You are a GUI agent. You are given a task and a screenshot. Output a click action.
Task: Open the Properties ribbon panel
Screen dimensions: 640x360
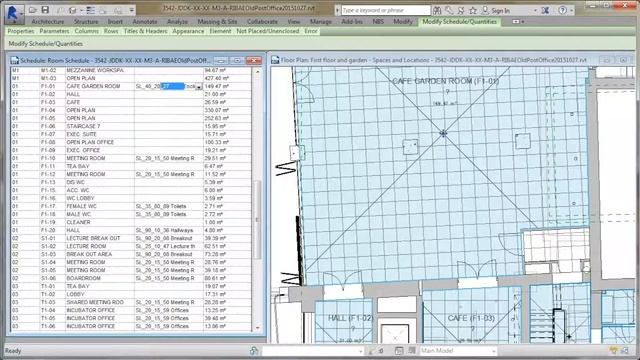pos(21,31)
